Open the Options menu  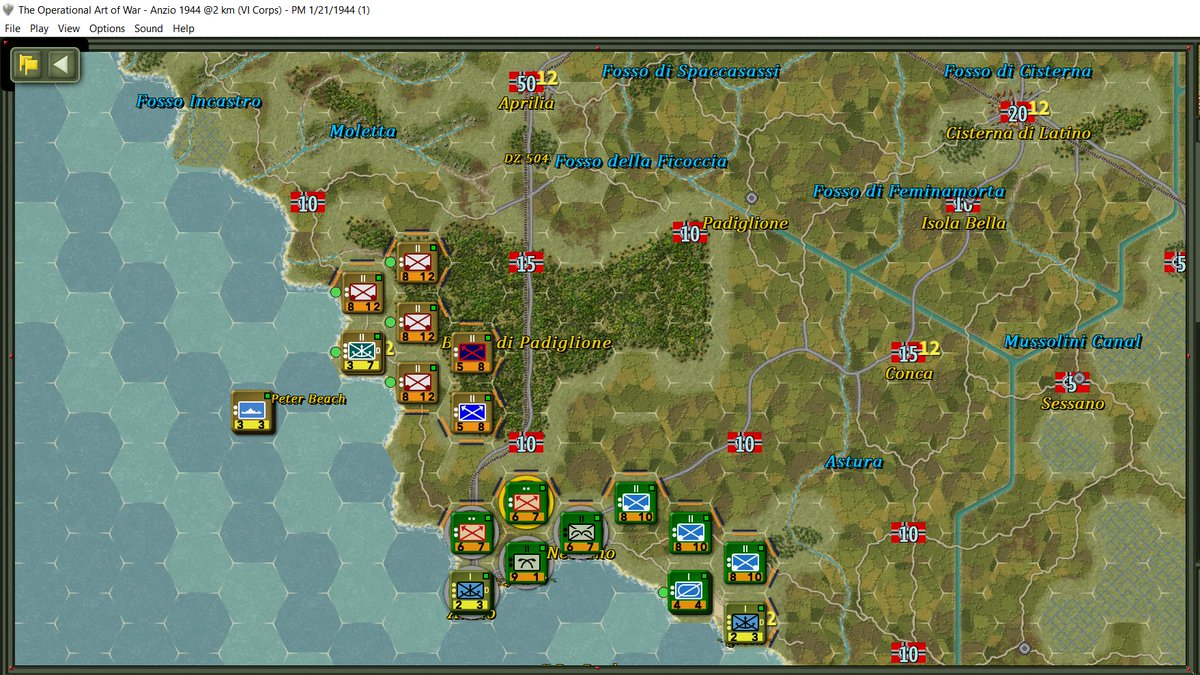pyautogui.click(x=107, y=28)
